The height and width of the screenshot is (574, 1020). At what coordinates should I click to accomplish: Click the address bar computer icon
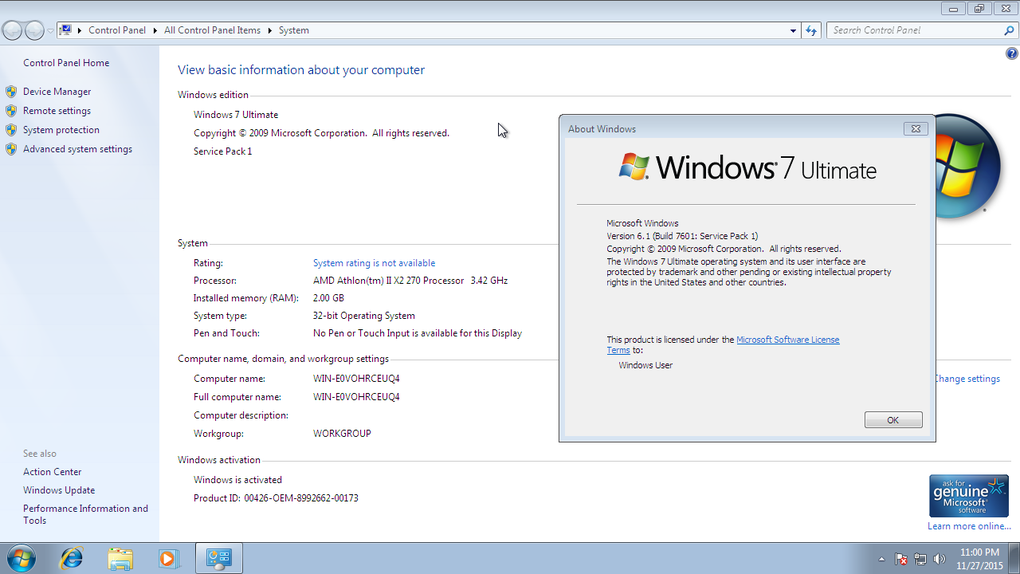pyautogui.click(x=66, y=30)
